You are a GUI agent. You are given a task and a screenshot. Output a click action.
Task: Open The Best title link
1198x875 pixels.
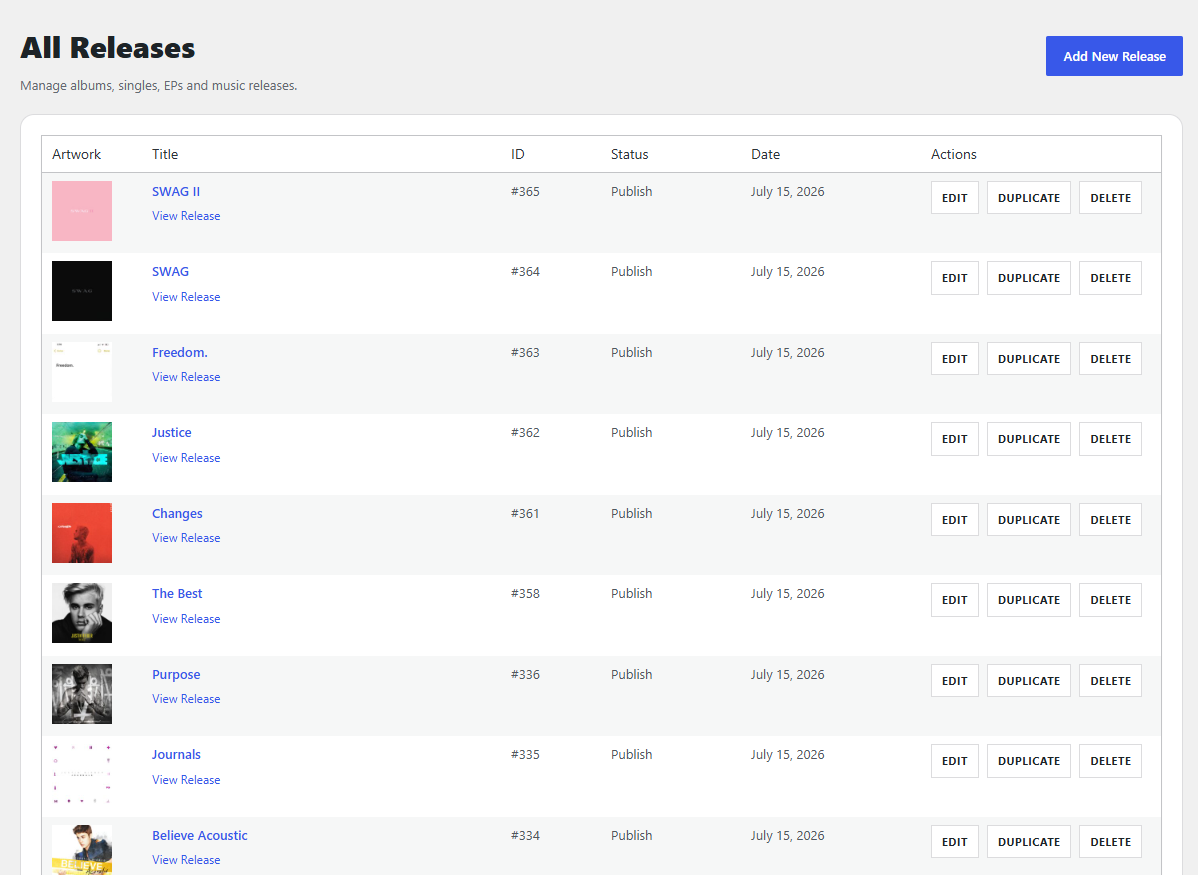tap(177, 594)
